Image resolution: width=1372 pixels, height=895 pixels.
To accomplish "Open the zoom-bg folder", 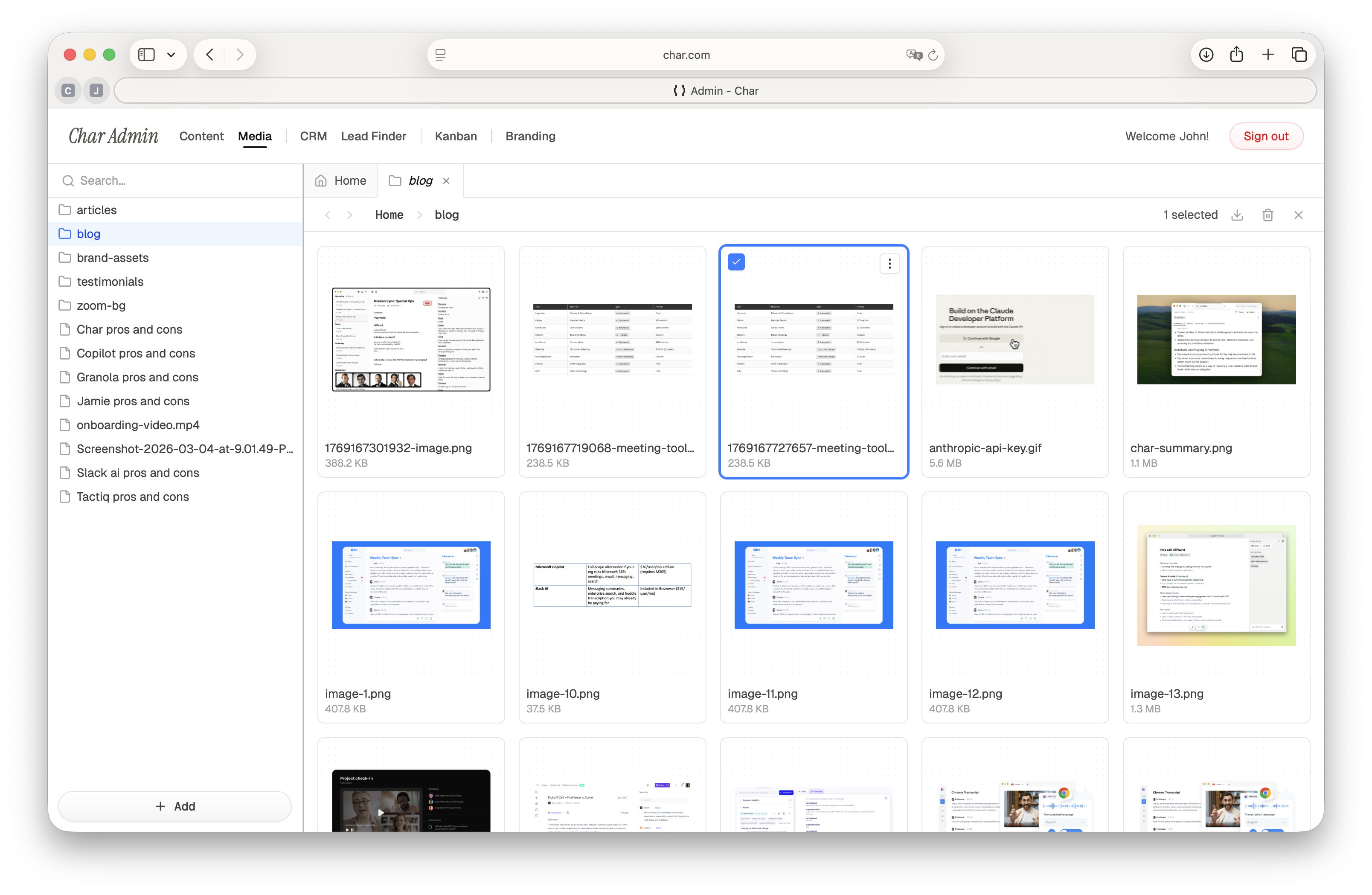I will click(176, 305).
